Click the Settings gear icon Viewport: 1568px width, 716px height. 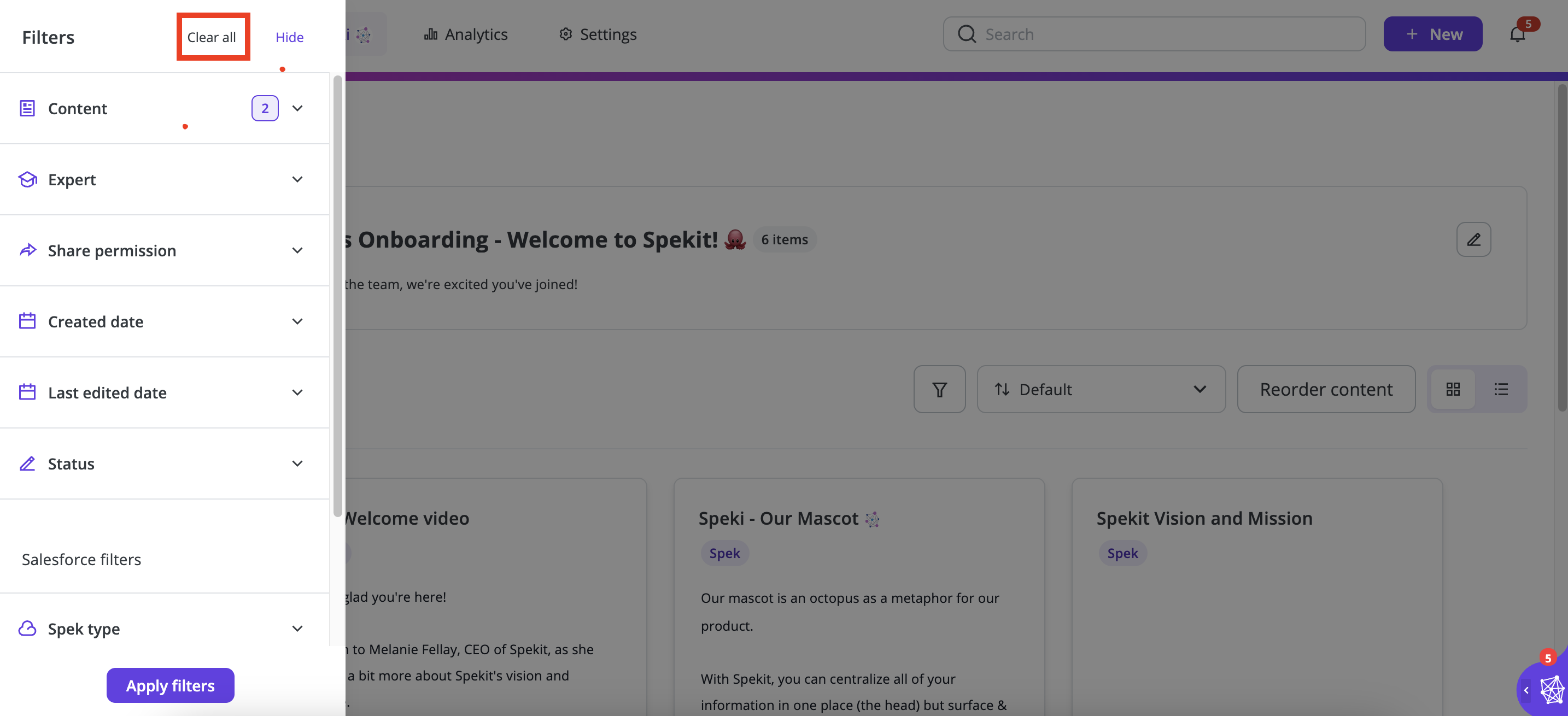[x=565, y=34]
